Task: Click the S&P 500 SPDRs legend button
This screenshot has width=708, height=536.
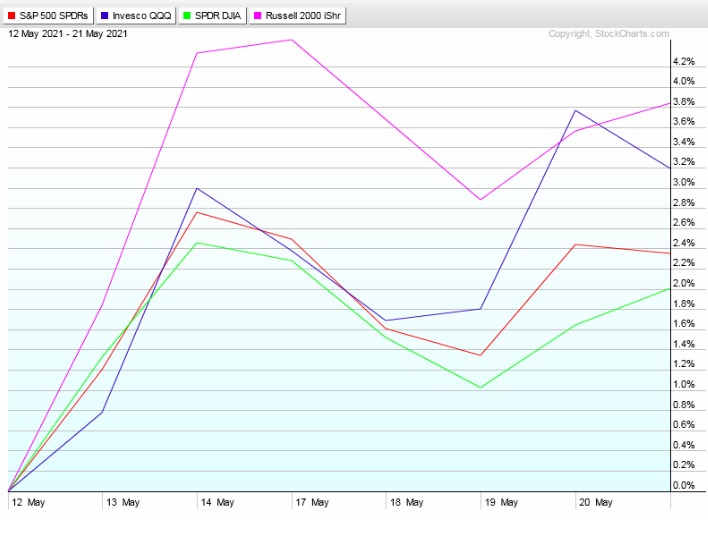Action: (48, 16)
